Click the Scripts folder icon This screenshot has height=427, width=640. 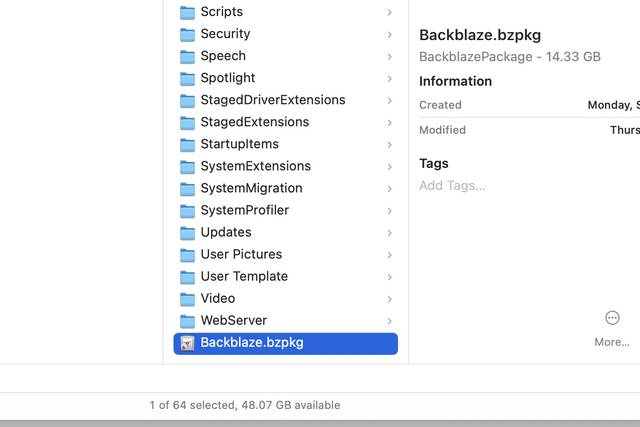pos(187,12)
